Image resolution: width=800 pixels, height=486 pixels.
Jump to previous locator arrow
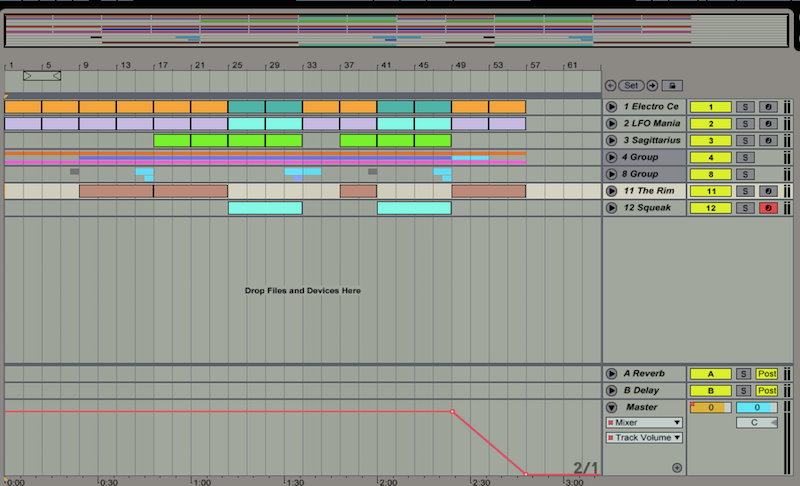point(610,86)
